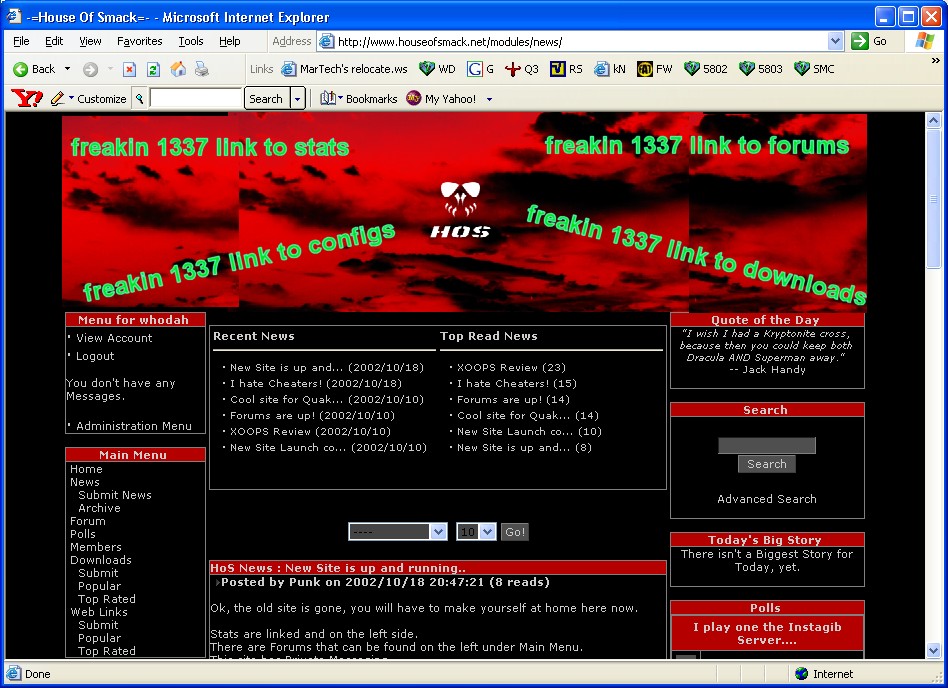Click the scroll down arrow

coord(933,651)
